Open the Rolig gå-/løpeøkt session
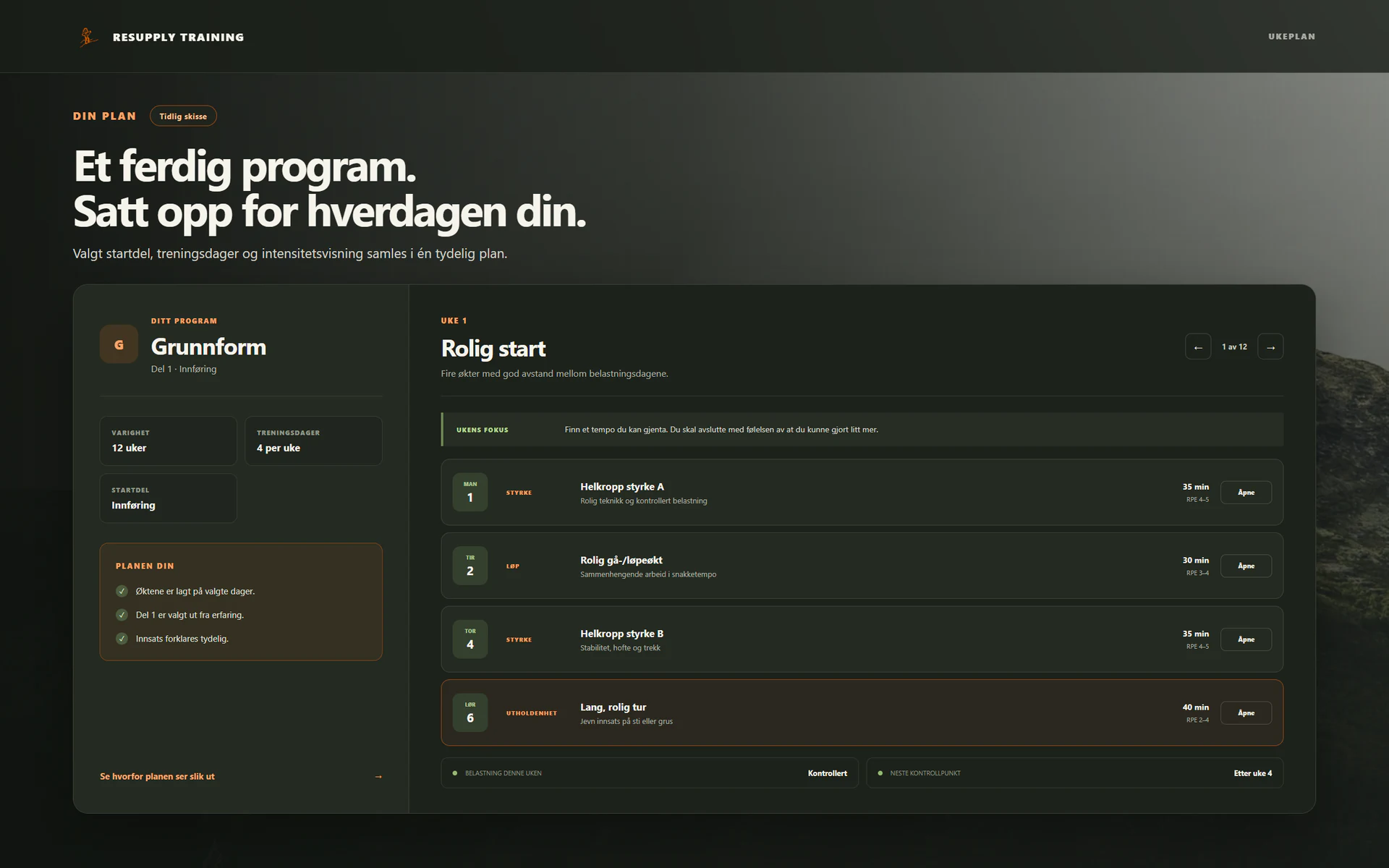1389x868 pixels. coord(1246,566)
